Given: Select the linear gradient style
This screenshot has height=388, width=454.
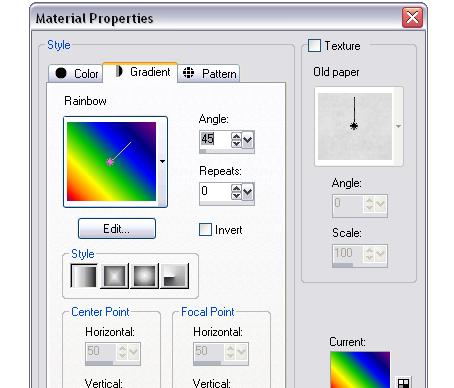Looking at the screenshot, I should point(84,276).
